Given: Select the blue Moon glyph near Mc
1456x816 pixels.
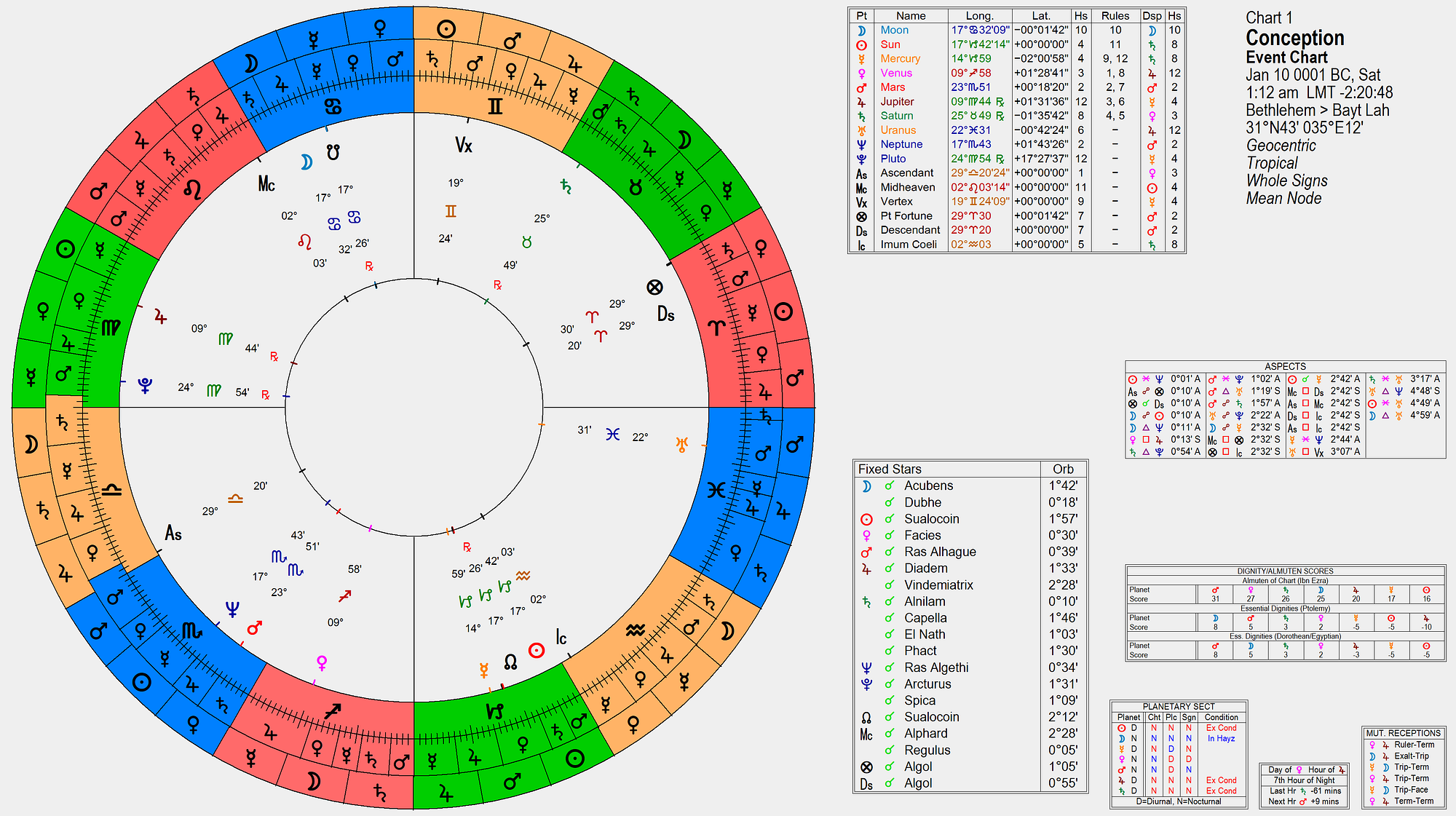Looking at the screenshot, I should point(306,162).
